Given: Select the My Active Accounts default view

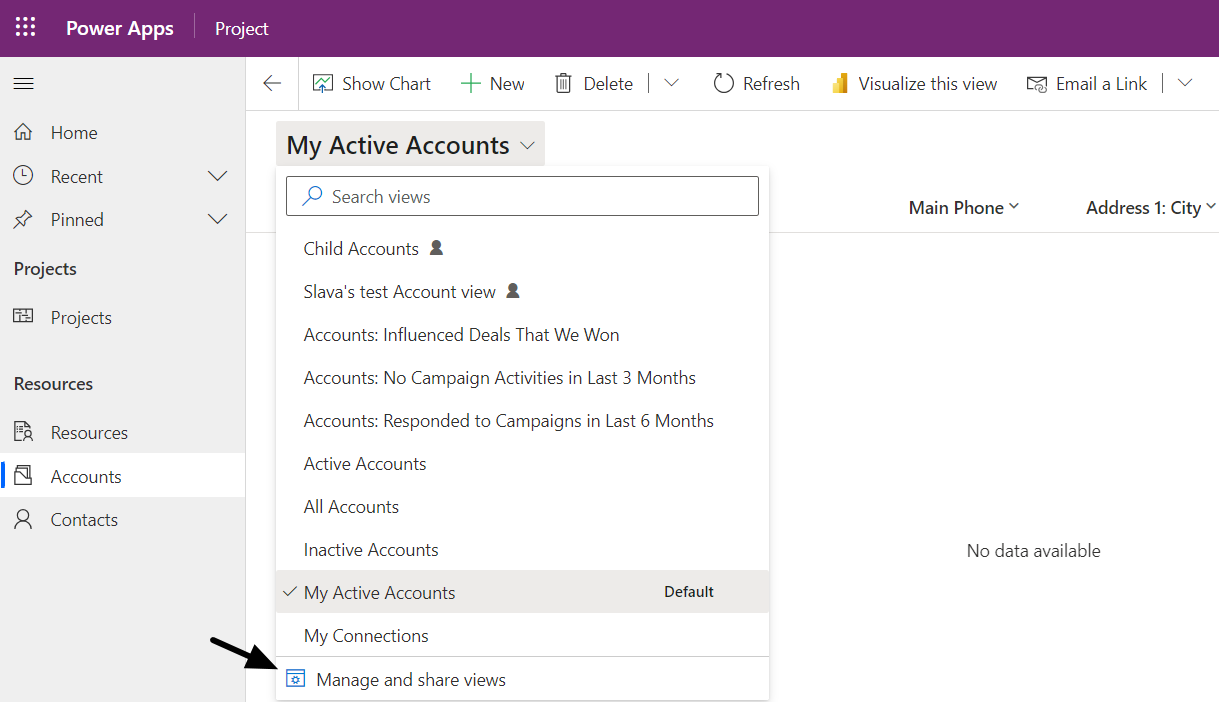Looking at the screenshot, I should coord(522,592).
